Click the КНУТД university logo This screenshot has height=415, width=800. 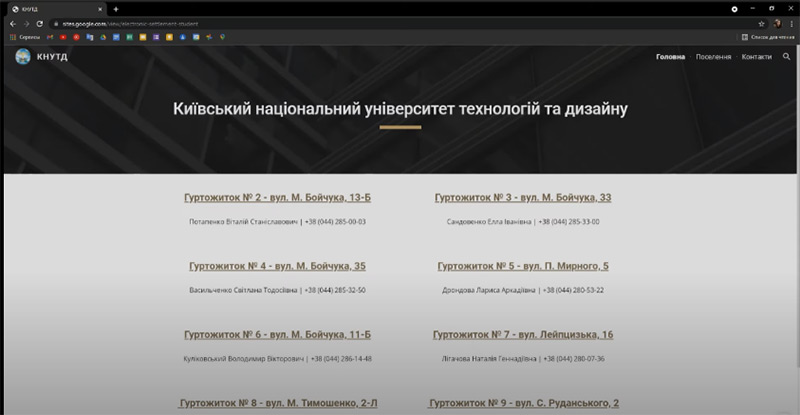point(23,57)
